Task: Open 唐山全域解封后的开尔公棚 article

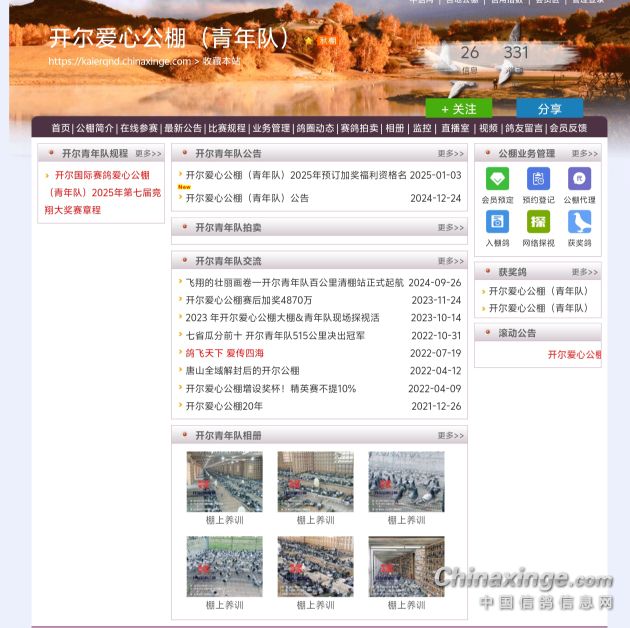Action: pyautogui.click(x=242, y=371)
